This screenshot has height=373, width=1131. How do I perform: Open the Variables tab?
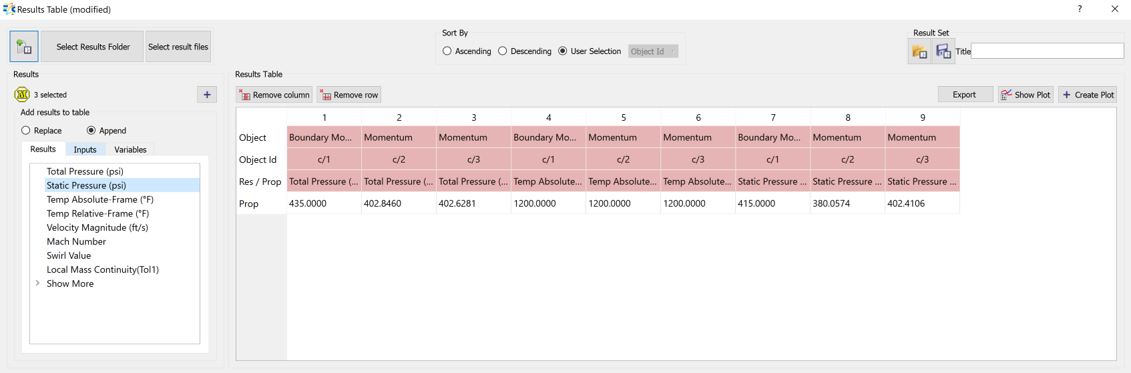click(131, 149)
